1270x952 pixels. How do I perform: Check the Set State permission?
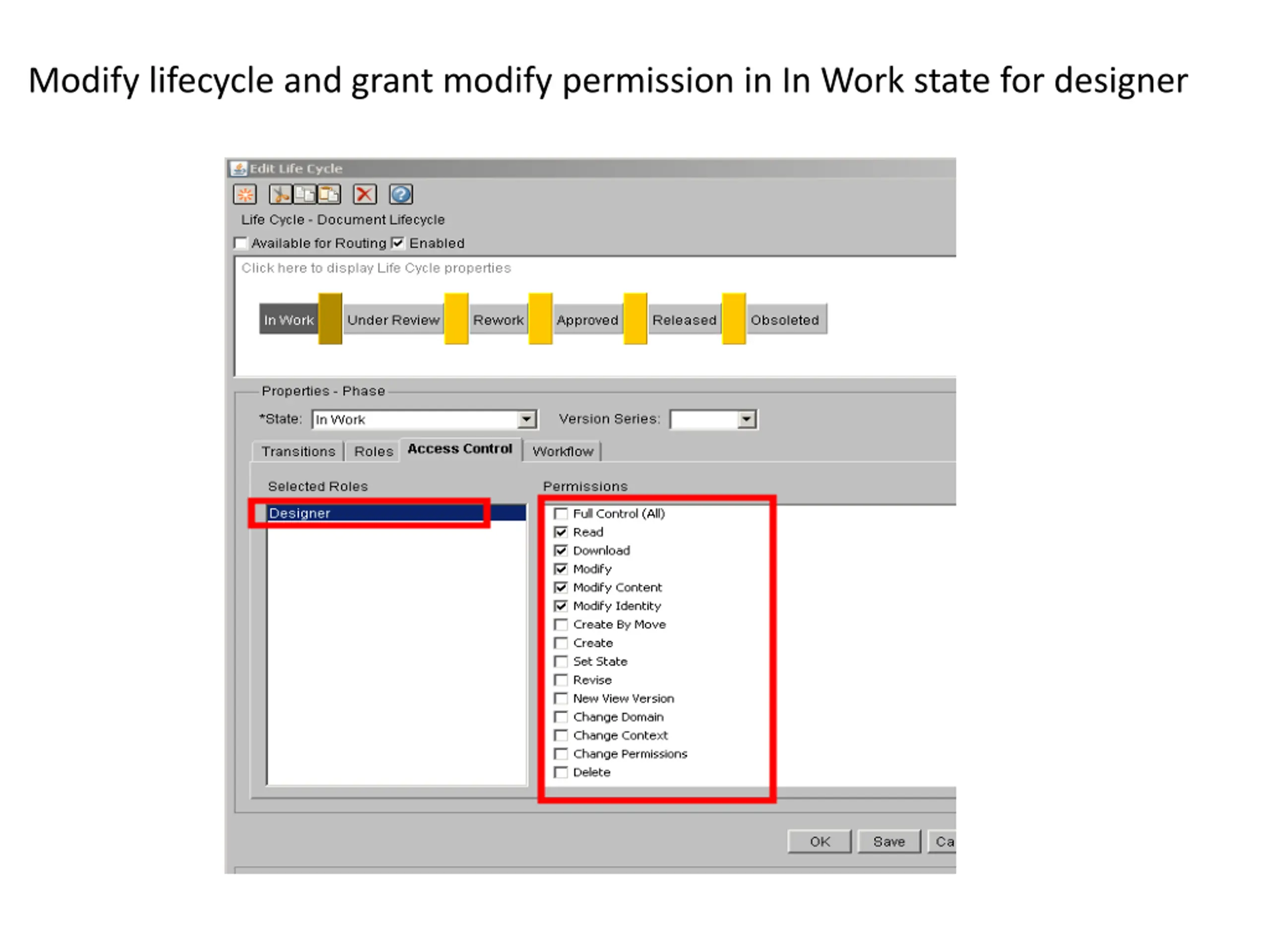coord(561,661)
